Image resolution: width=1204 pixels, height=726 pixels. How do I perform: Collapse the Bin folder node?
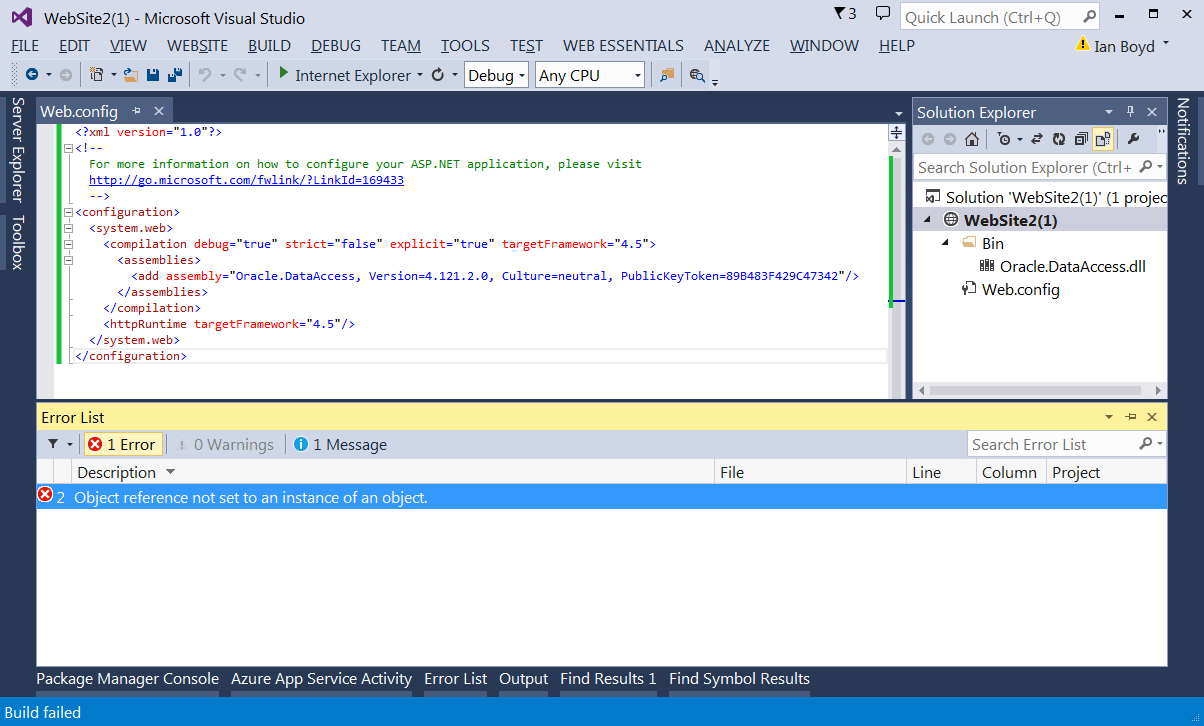coord(945,243)
